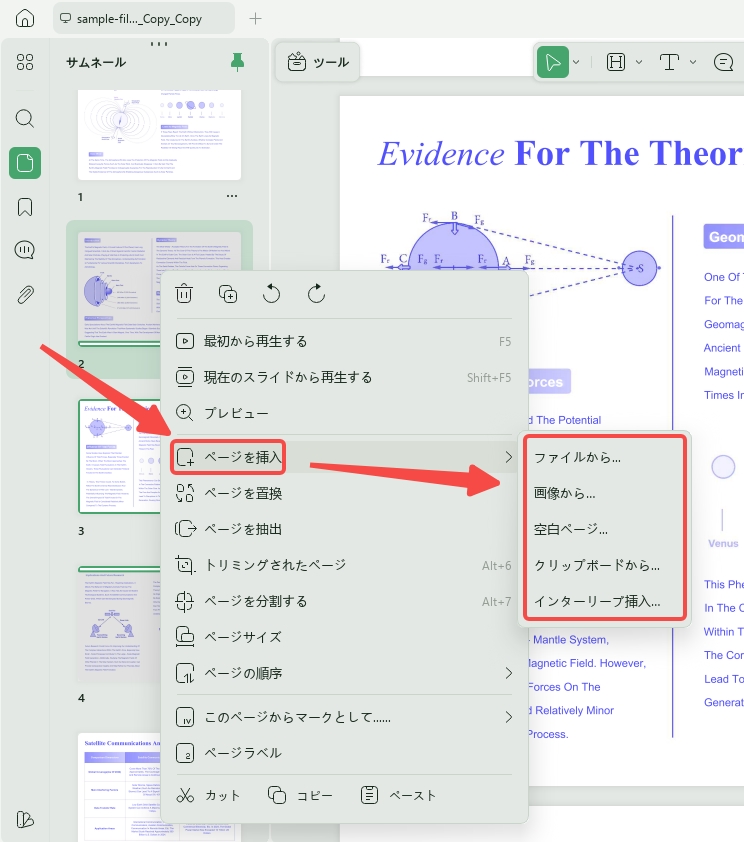Expand chevron beside ページを挿入

[x=508, y=457]
